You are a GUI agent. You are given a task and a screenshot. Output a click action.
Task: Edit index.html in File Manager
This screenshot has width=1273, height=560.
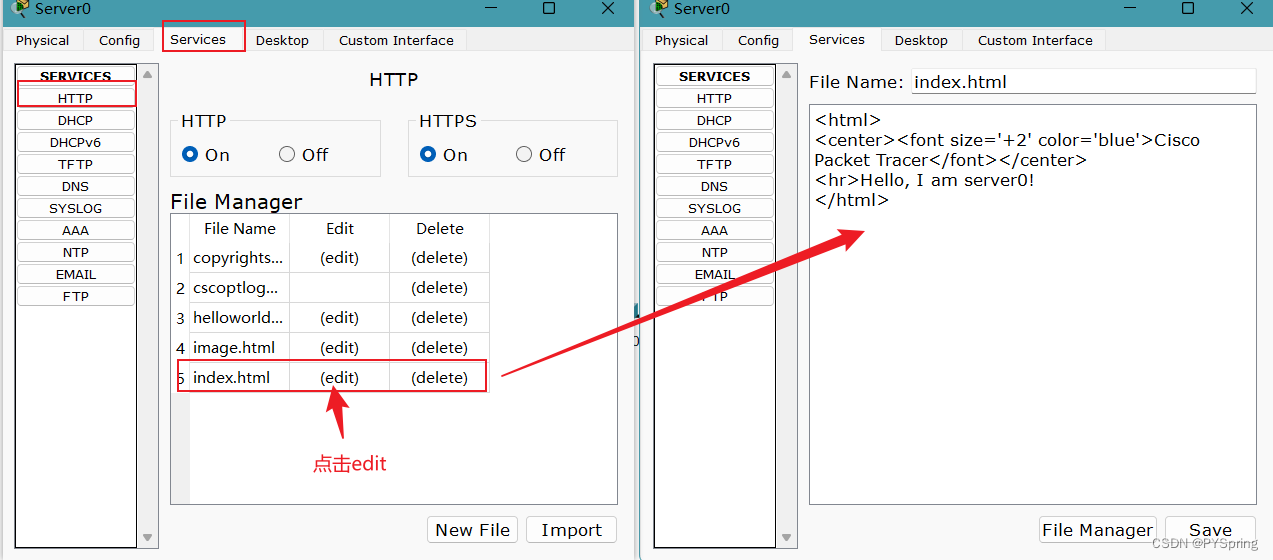[339, 378]
